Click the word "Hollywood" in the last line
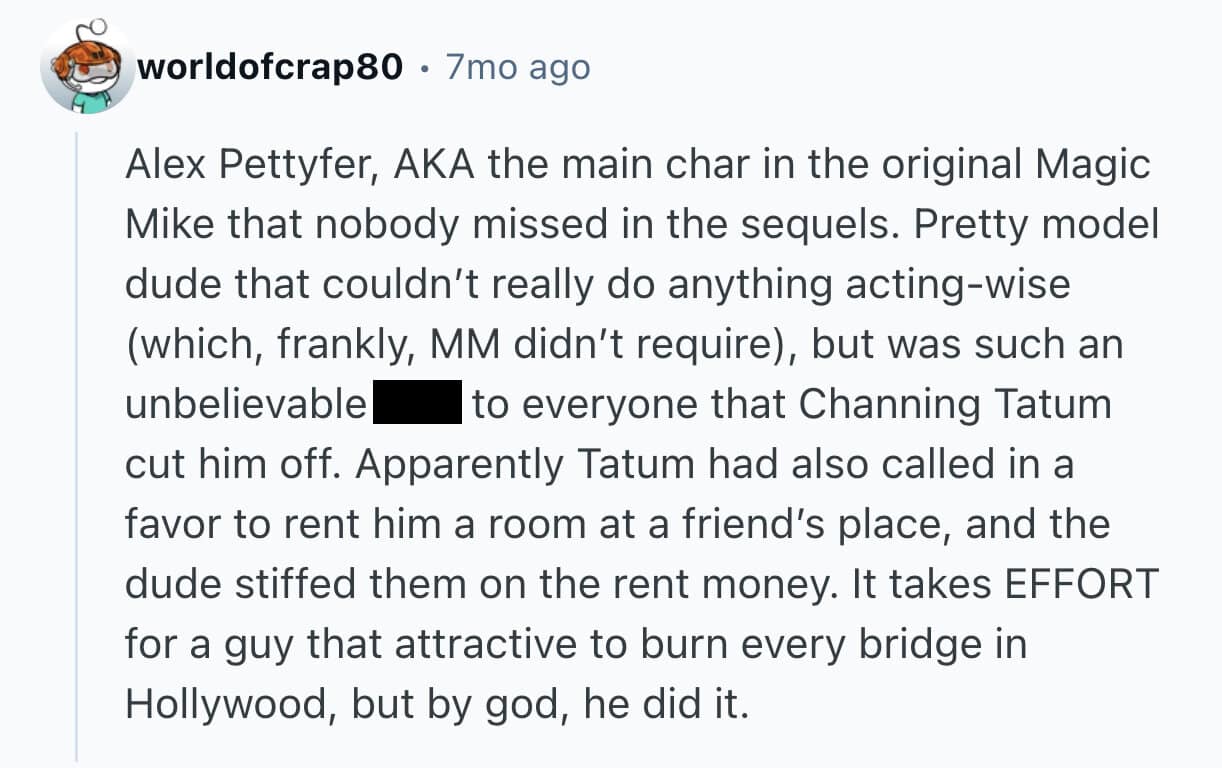Image resolution: width=1222 pixels, height=768 pixels. [231, 704]
